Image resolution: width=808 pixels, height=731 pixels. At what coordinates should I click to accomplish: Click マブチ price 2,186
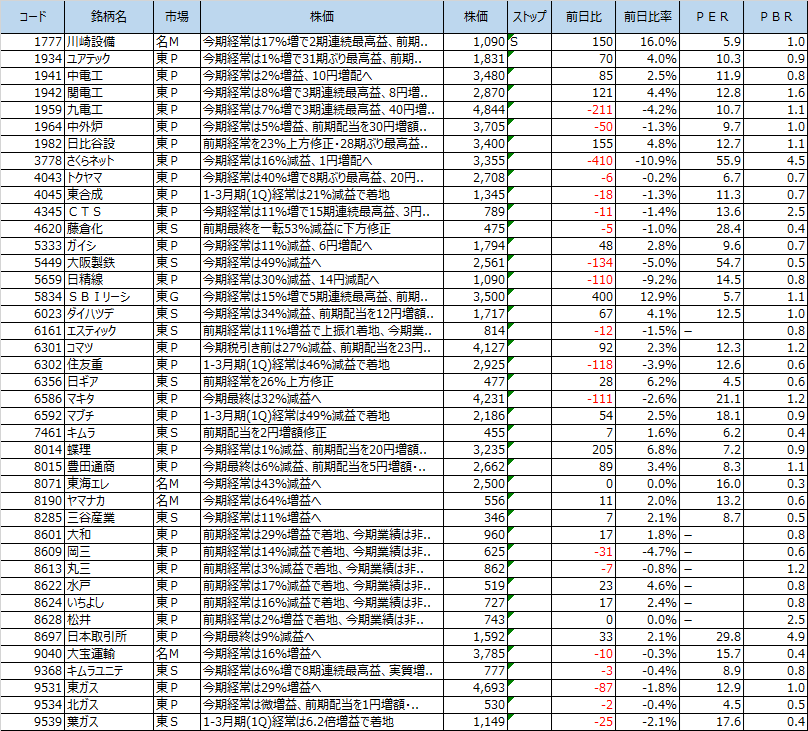pyautogui.click(x=475, y=416)
